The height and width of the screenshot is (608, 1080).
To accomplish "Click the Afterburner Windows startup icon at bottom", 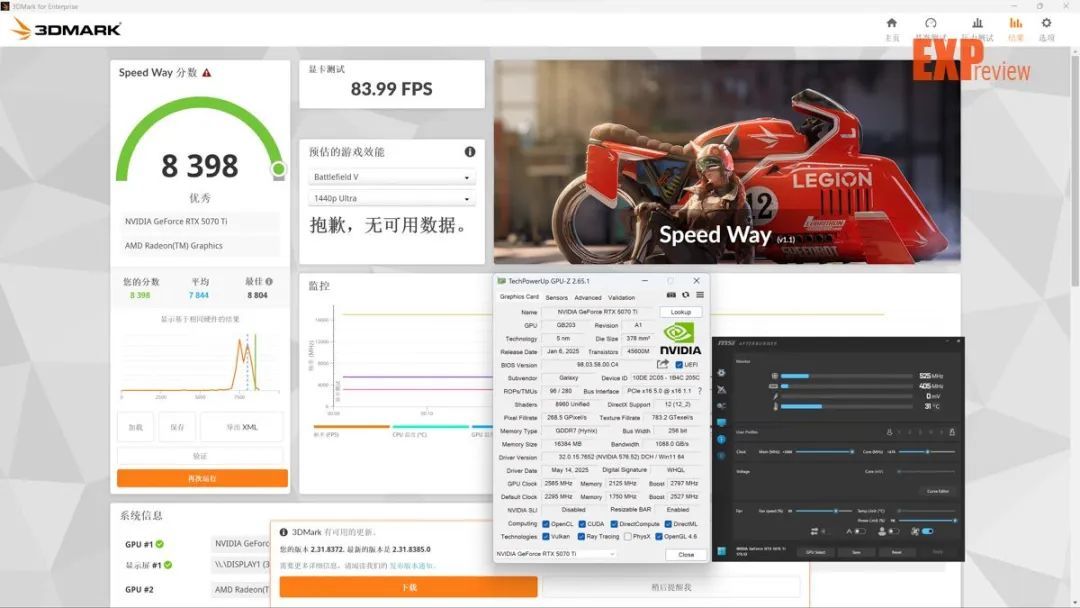I will click(x=721, y=552).
